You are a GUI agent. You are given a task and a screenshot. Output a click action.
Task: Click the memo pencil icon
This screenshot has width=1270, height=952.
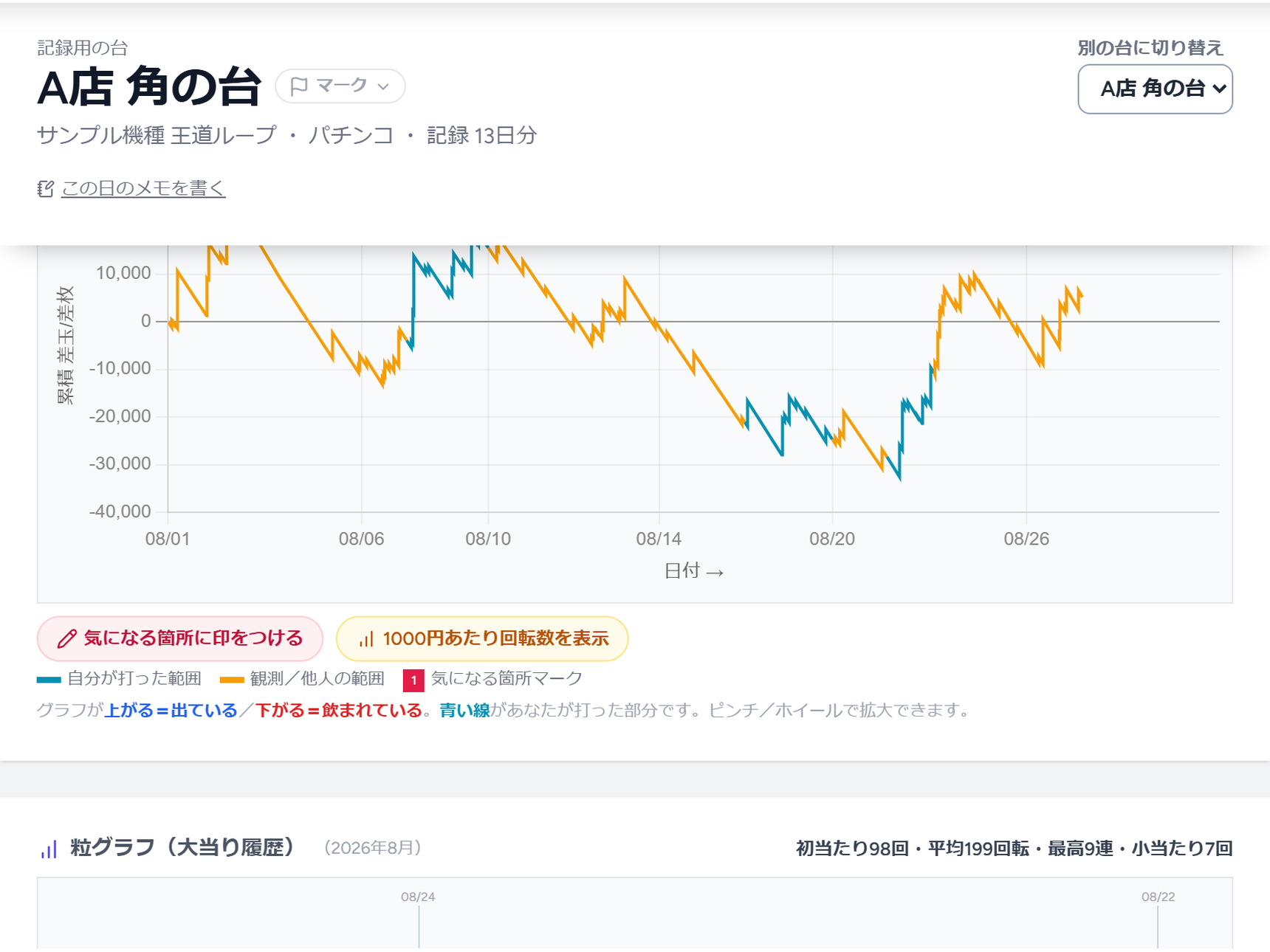point(45,189)
